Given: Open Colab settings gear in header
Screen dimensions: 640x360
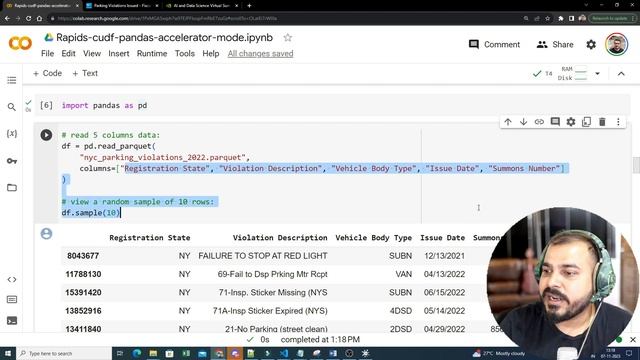Looking at the screenshot, I should point(591,44).
